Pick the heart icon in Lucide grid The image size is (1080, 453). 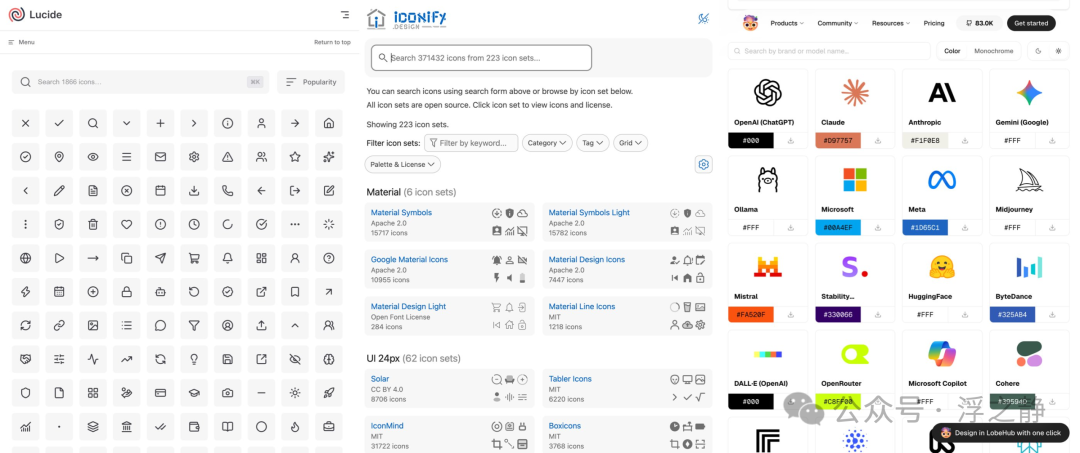click(127, 224)
